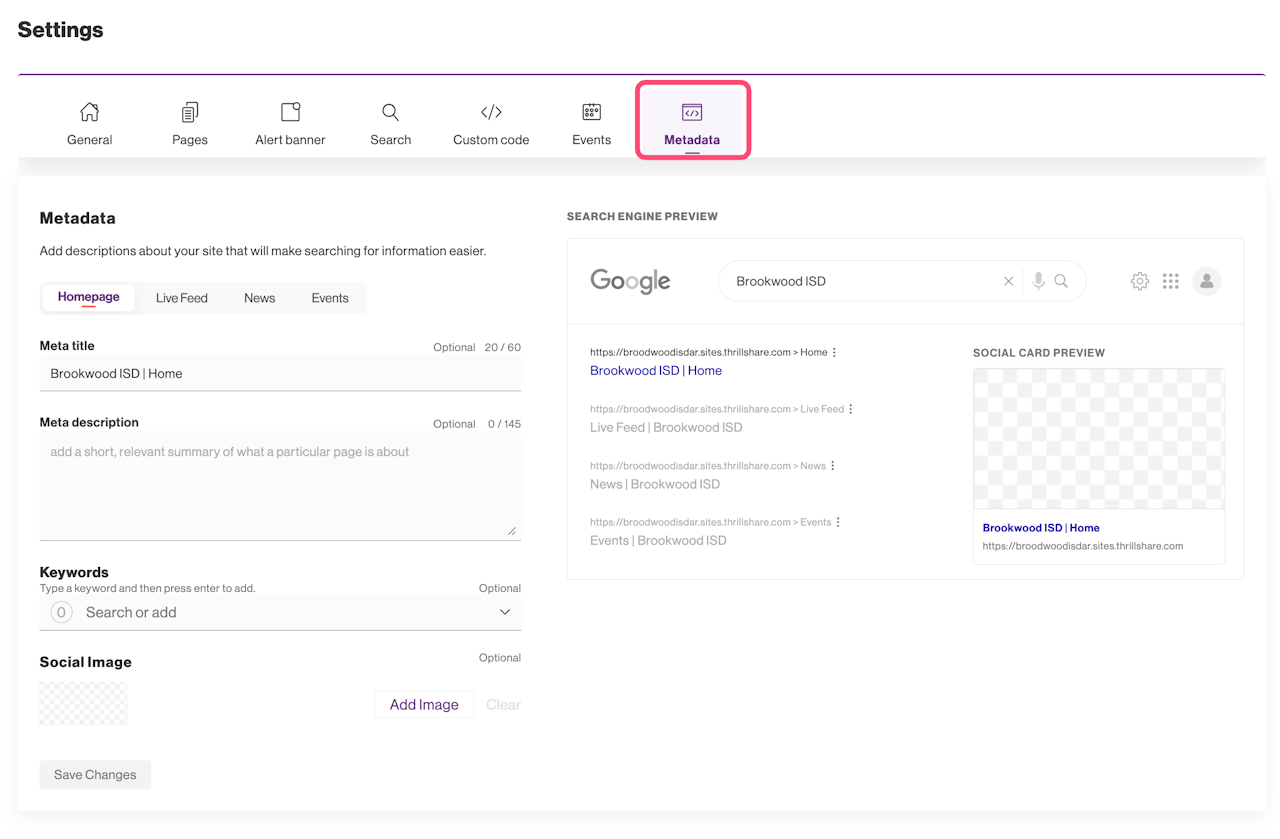Click into the Meta description text area
This screenshot has width=1280, height=839.
tap(280, 486)
